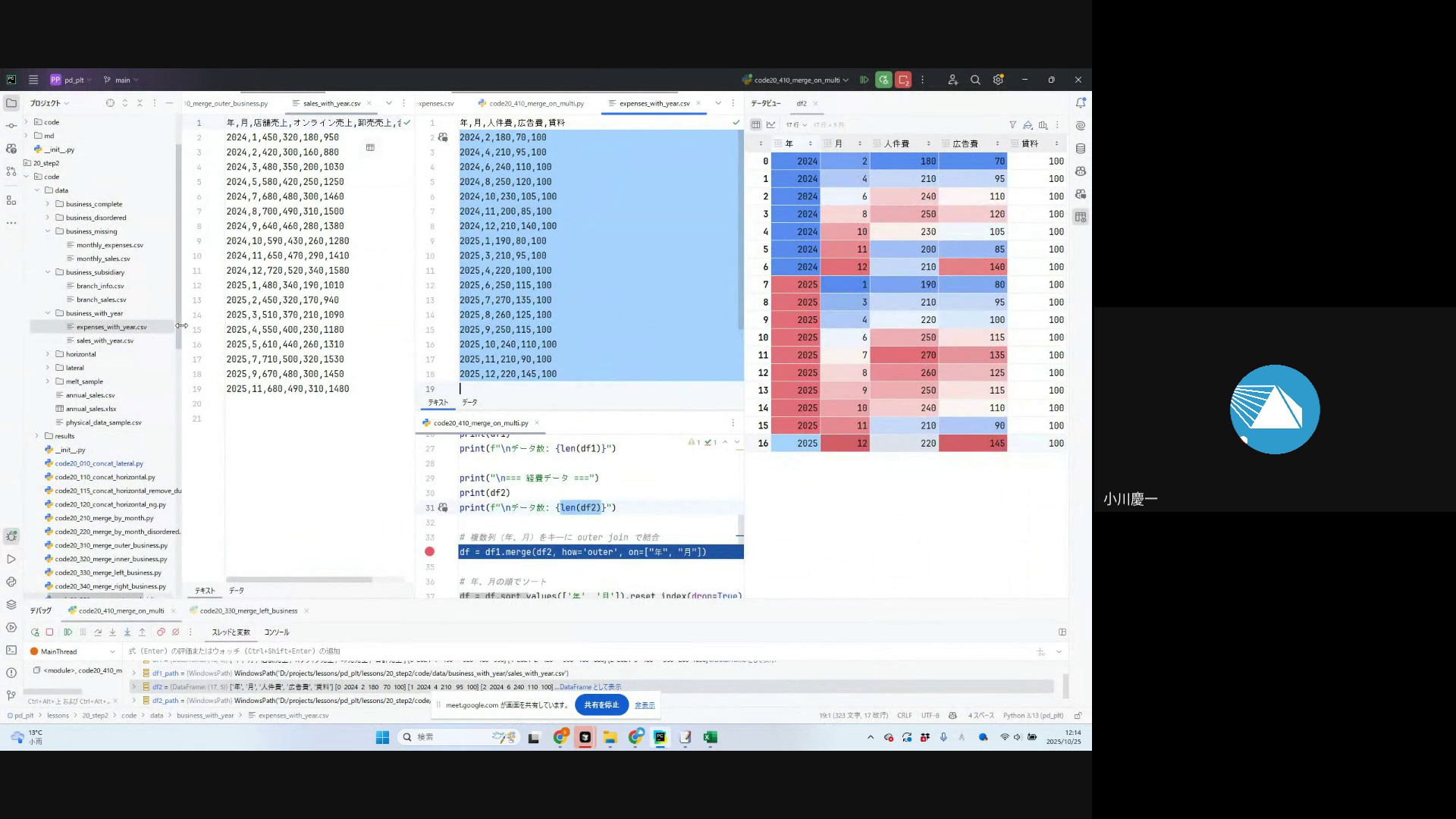Toggle the breakpoint on the merge line
The width and height of the screenshot is (1456, 819).
pos(429,552)
